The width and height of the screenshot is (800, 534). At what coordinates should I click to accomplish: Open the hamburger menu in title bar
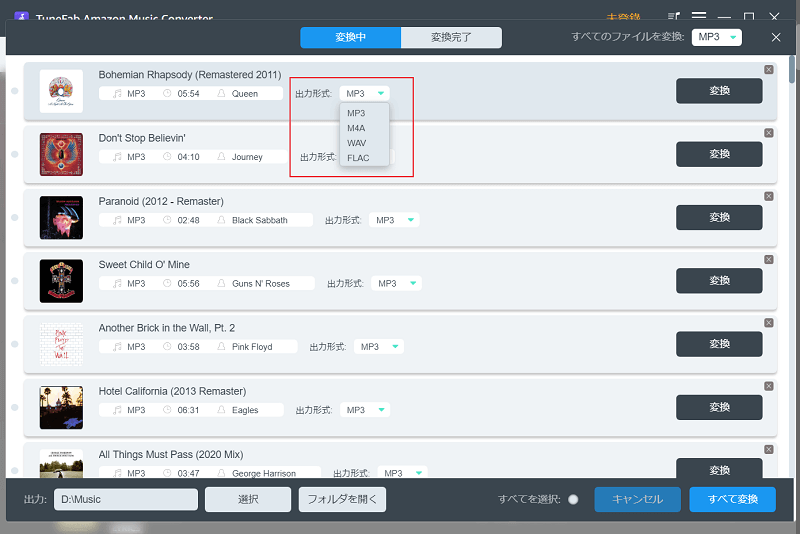[x=699, y=16]
